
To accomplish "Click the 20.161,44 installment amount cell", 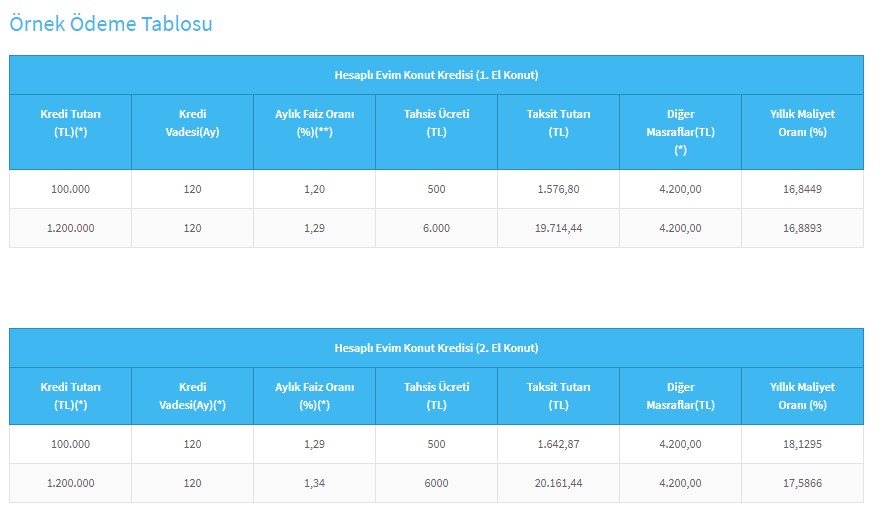I will point(558,483).
